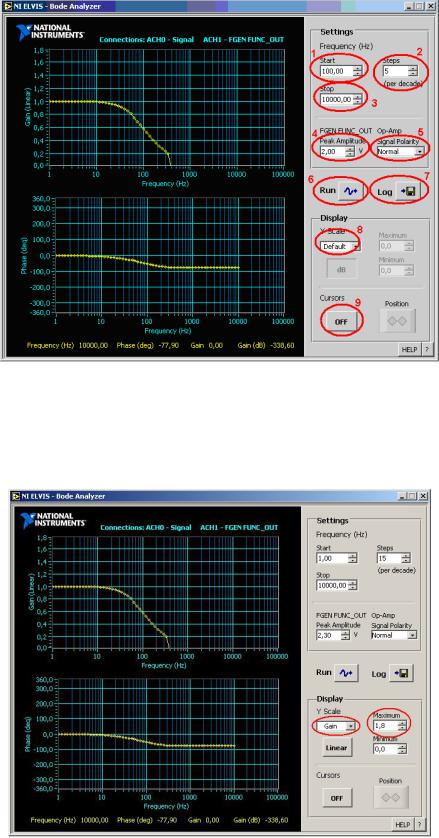Click HELP button in lower window
Viewport: 439px width, 838px height.
pos(404,825)
